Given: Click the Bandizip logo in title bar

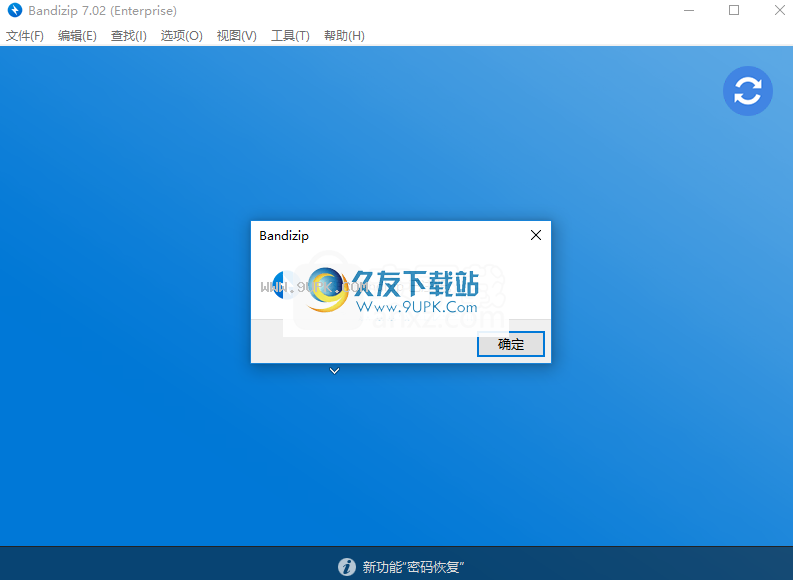Looking at the screenshot, I should coord(15,10).
